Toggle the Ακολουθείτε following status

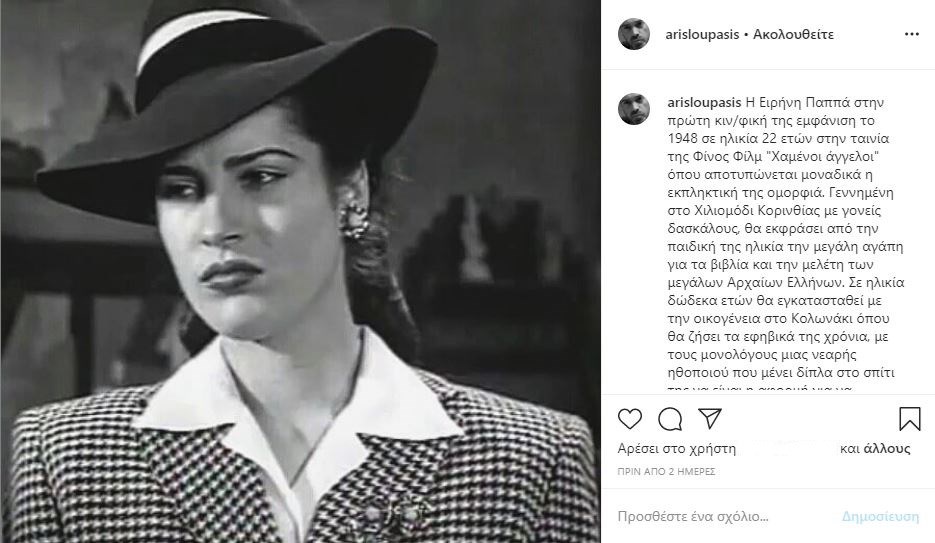tap(793, 35)
